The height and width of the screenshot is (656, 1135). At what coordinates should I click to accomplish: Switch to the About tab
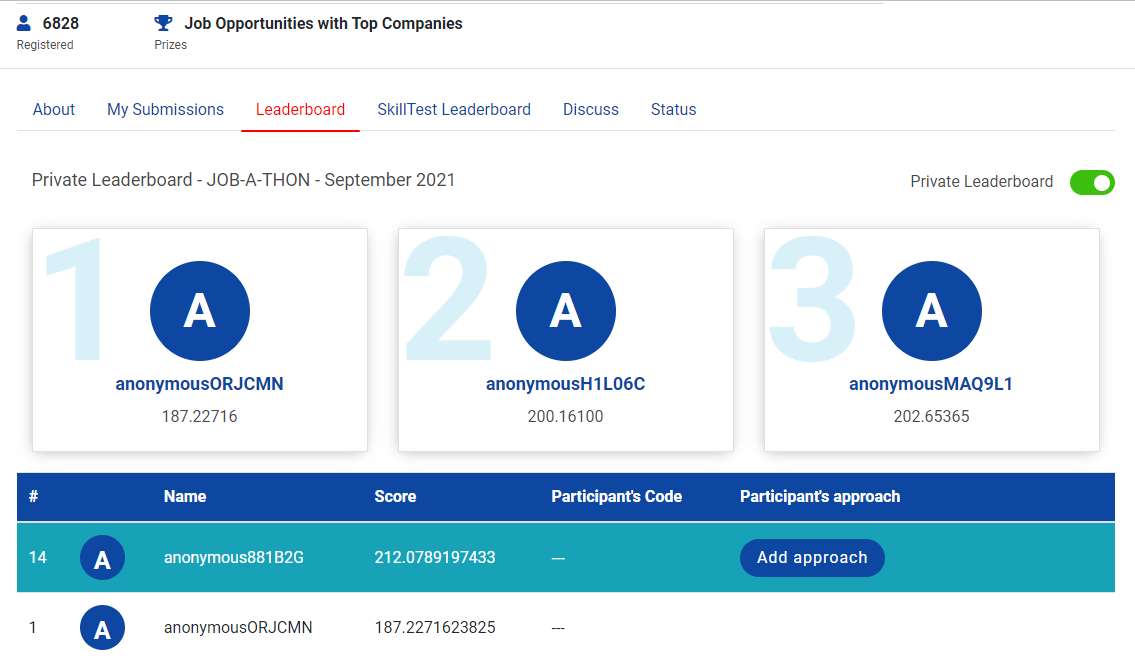point(54,109)
